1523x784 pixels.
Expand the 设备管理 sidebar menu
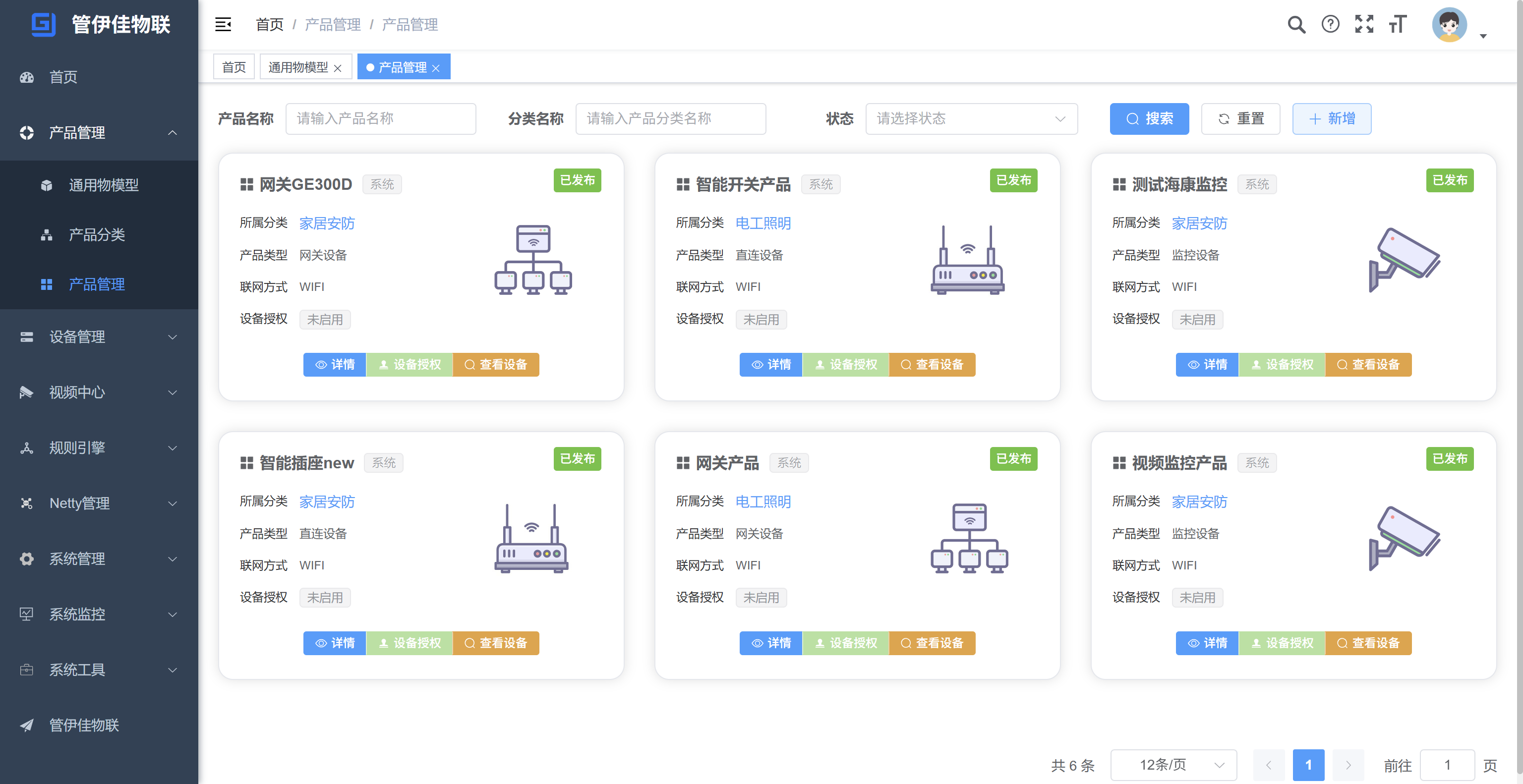pyautogui.click(x=99, y=337)
